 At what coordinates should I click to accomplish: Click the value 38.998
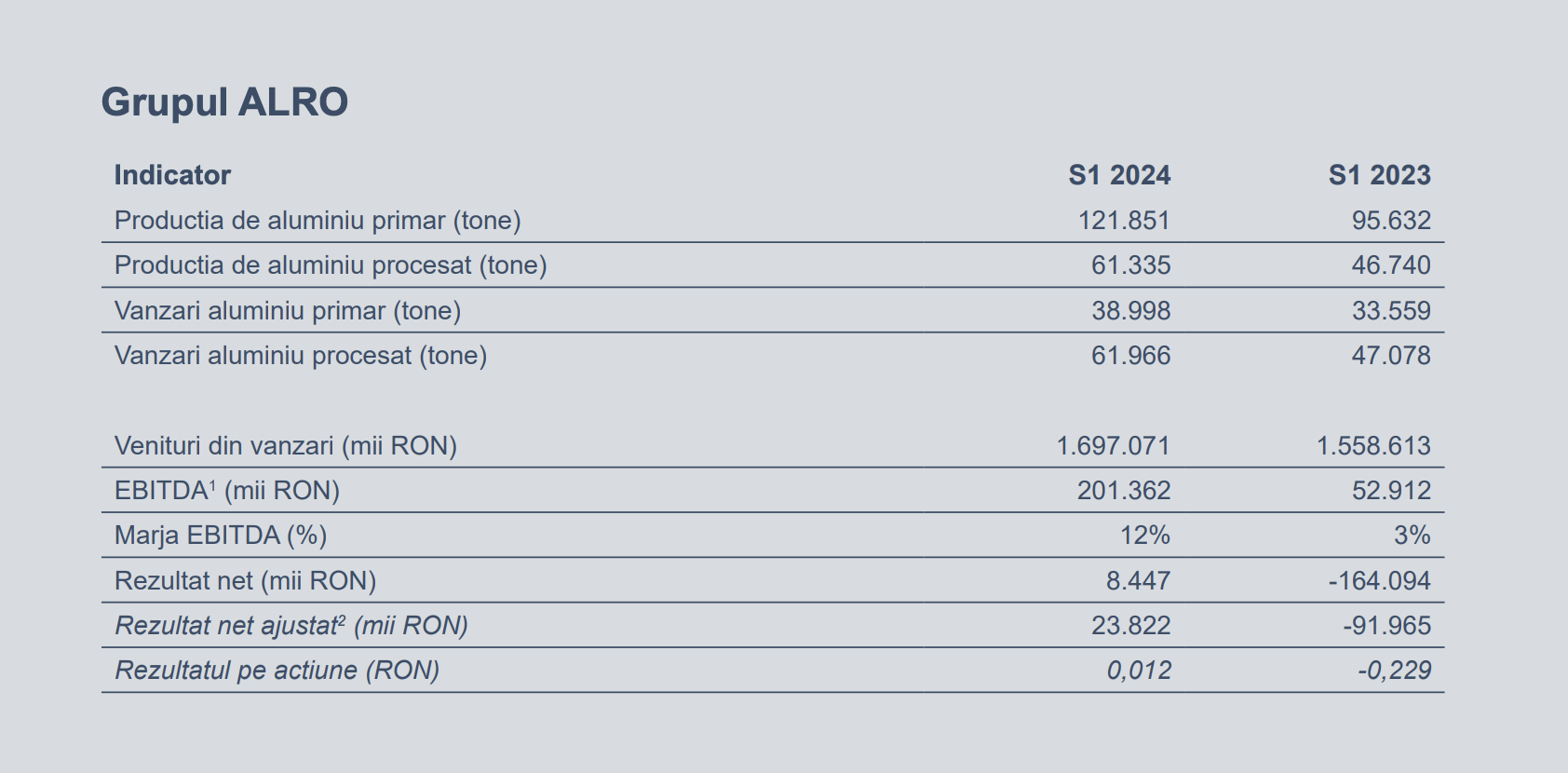(x=1130, y=310)
